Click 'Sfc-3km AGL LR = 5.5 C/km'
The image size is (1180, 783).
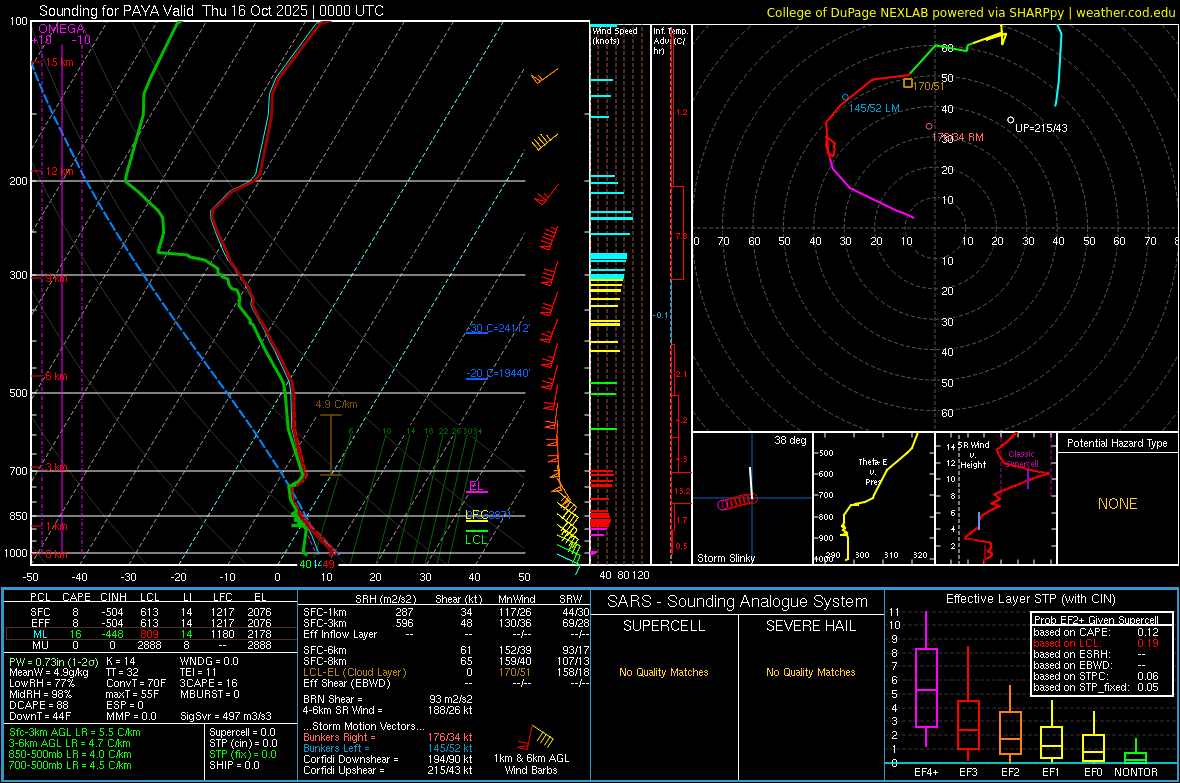75,732
